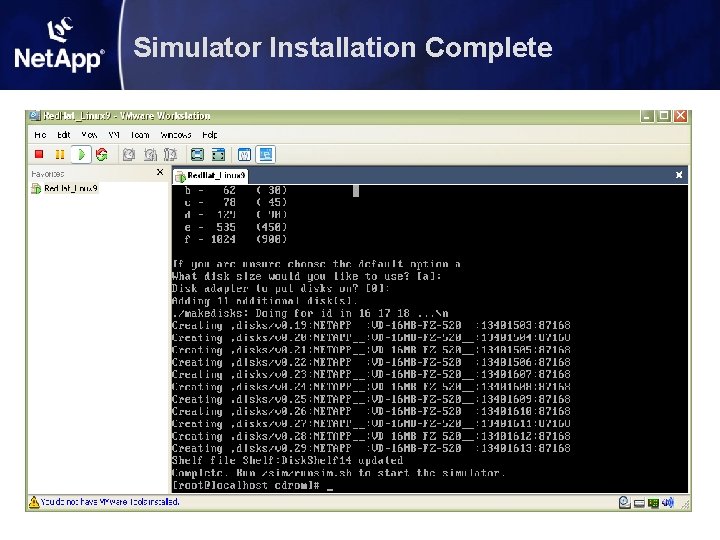Image resolution: width=720 pixels, height=540 pixels.
Task: Click the Creating ,disks/v0.29 line
Action: pyautogui.click(x=371, y=448)
